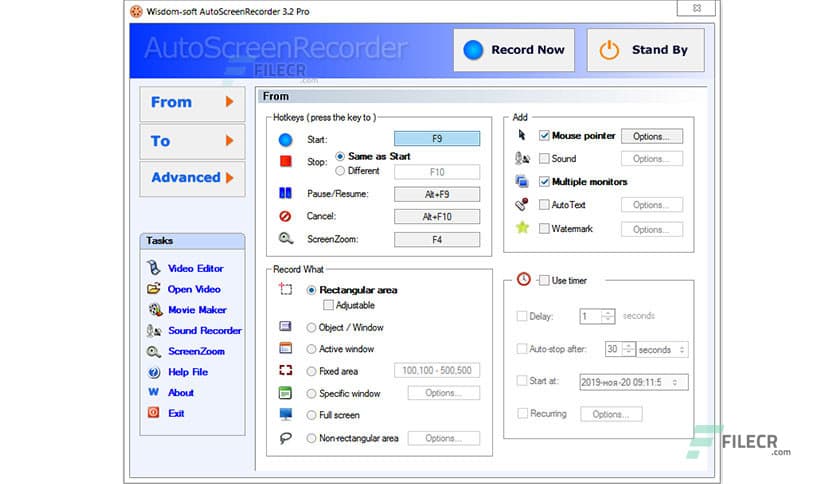Check the Adjustable checkbox
Screen dimensions: 836x484
pyautogui.click(x=328, y=305)
